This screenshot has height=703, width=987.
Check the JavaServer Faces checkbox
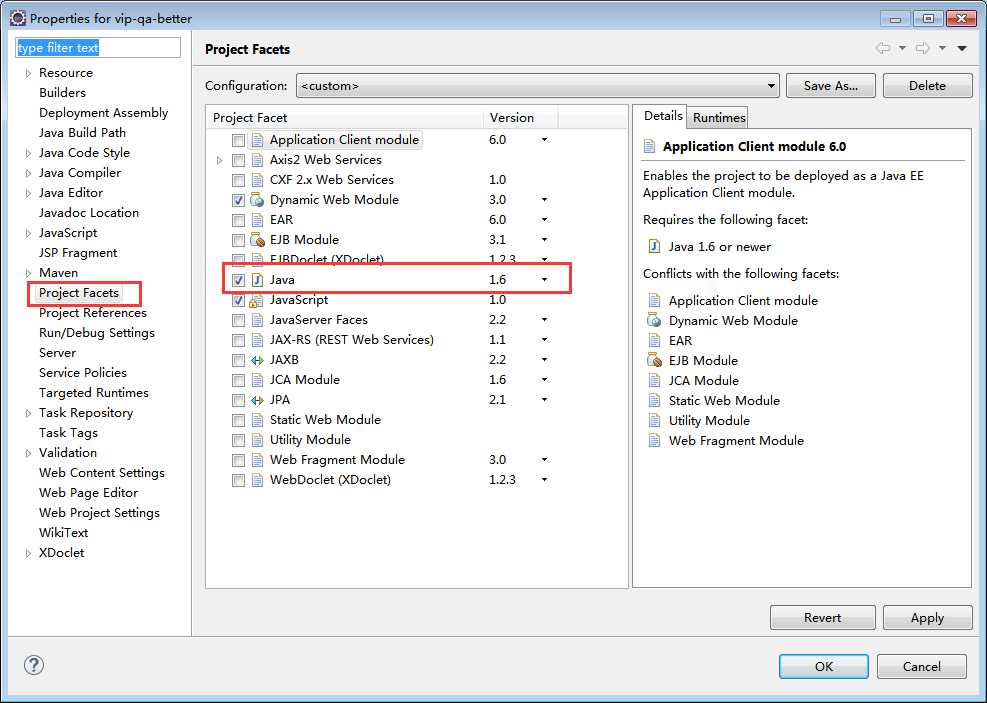click(238, 320)
